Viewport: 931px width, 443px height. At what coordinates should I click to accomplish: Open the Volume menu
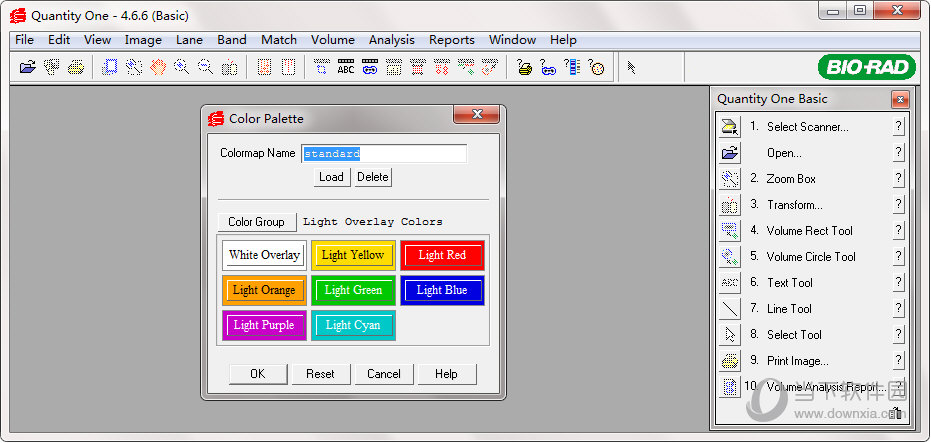pyautogui.click(x=332, y=40)
